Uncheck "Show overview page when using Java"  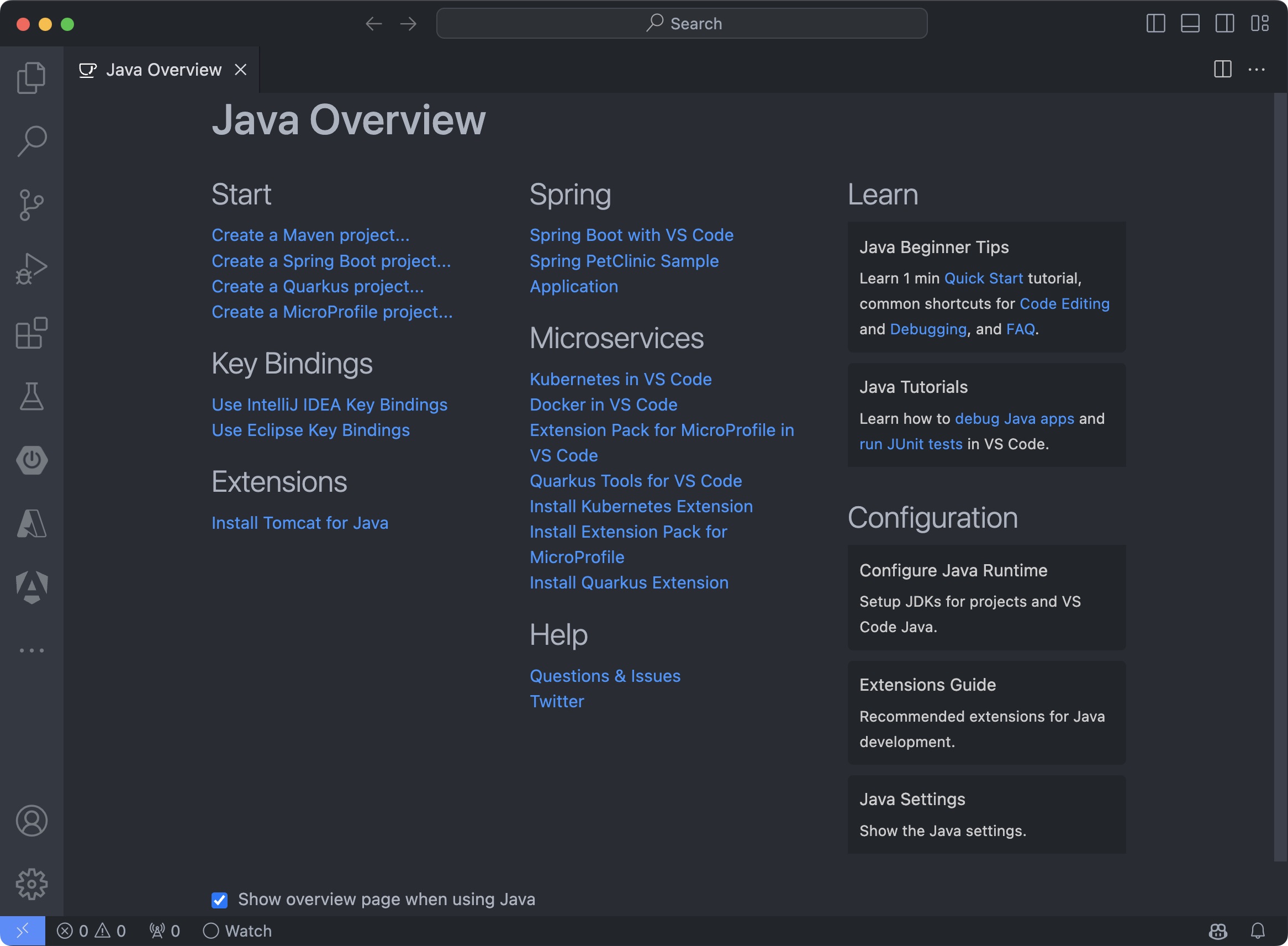(219, 899)
